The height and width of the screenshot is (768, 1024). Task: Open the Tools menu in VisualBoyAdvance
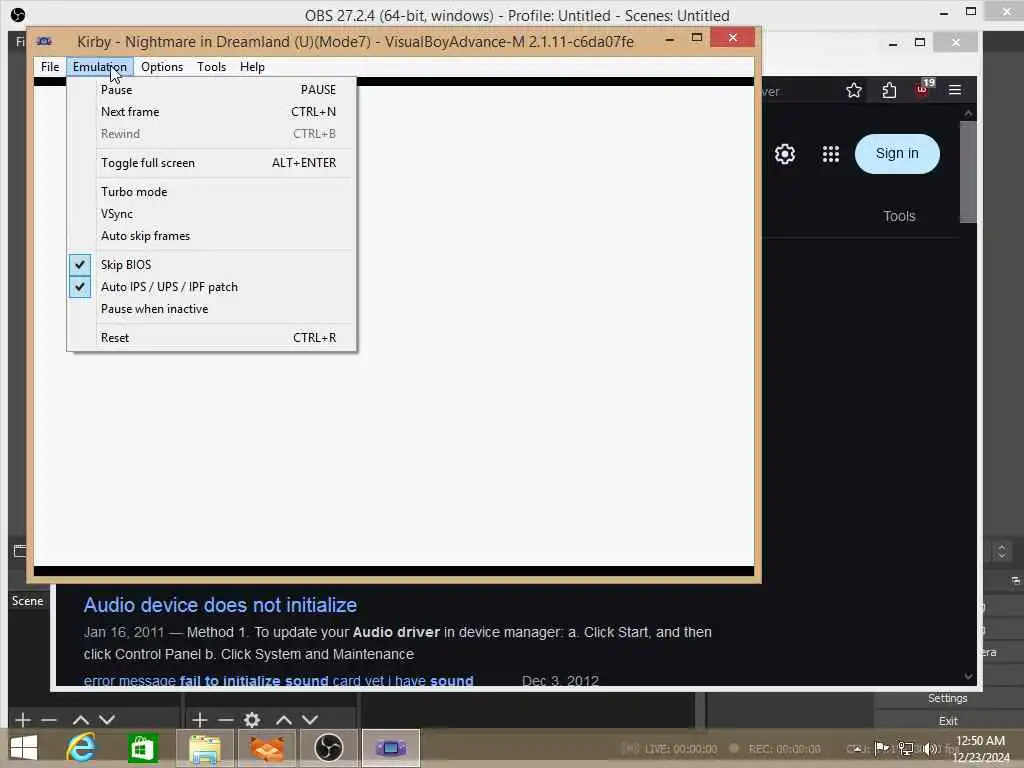click(x=212, y=67)
